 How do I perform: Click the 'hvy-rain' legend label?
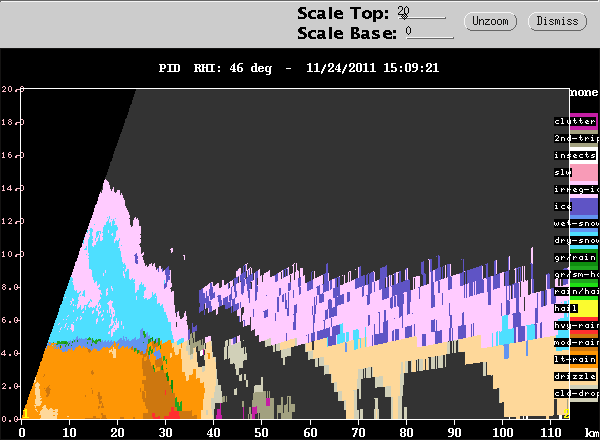576,325
